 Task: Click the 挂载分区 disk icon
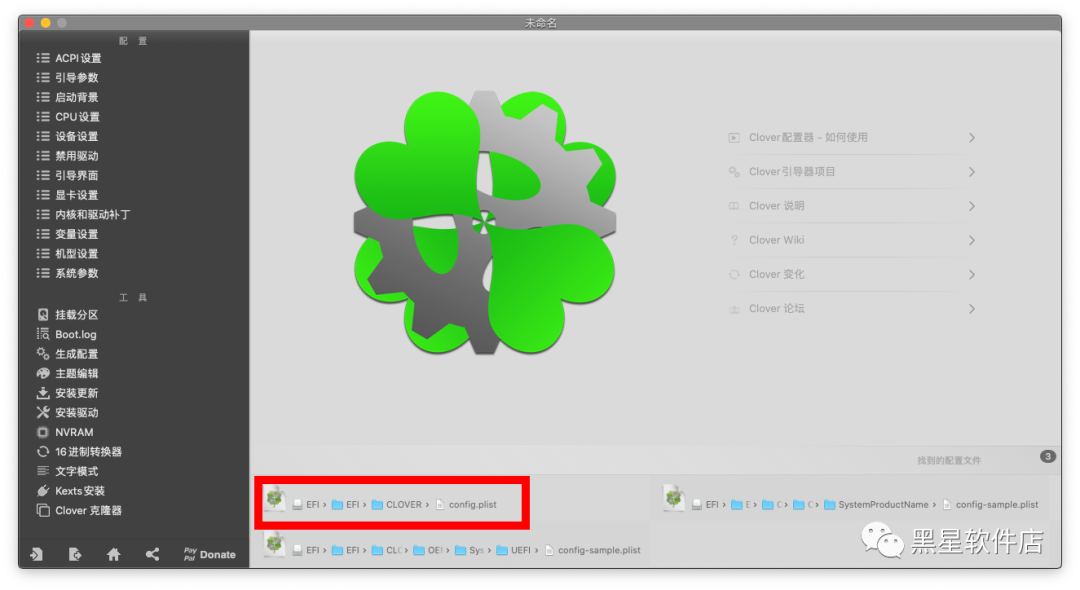click(x=43, y=315)
